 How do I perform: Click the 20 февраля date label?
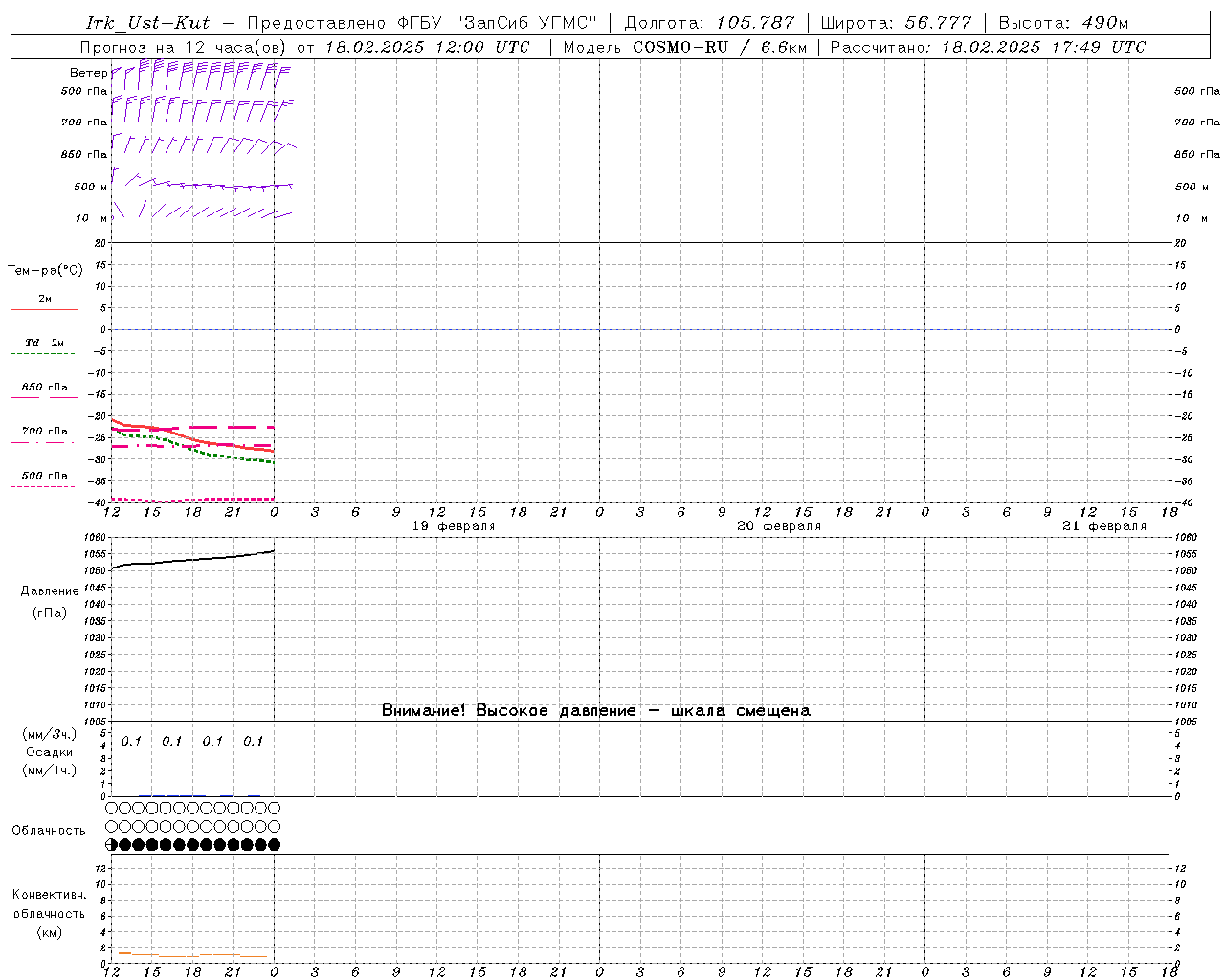point(779,526)
